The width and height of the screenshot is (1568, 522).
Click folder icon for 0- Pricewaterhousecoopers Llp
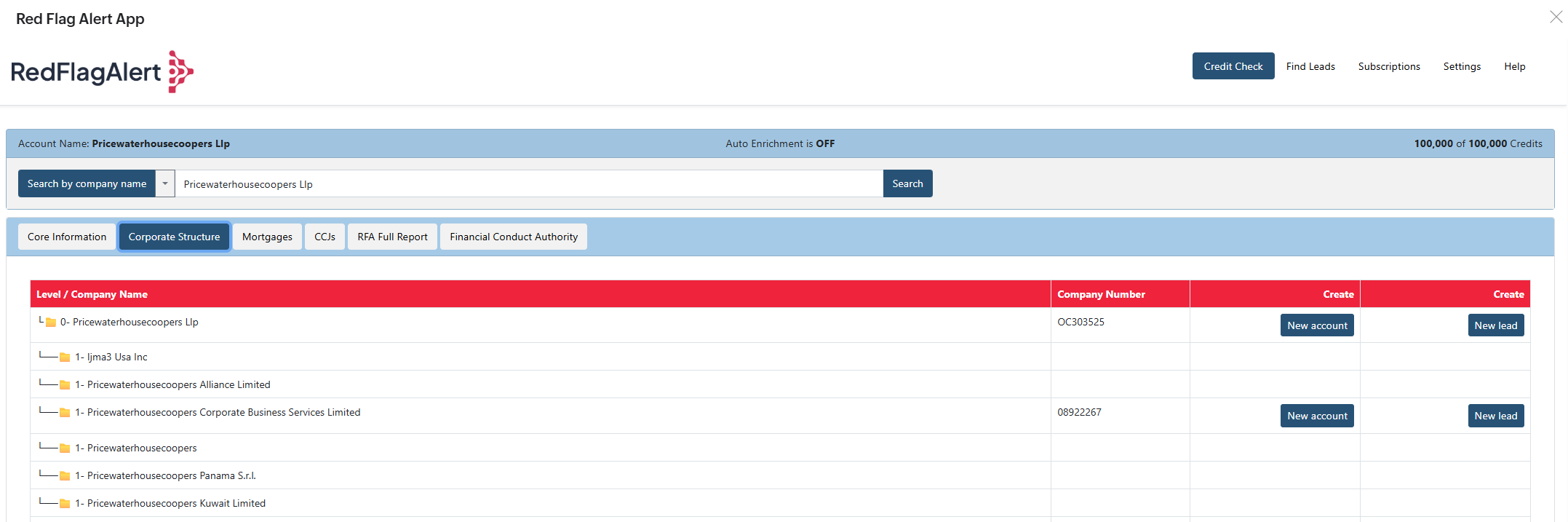(x=51, y=323)
